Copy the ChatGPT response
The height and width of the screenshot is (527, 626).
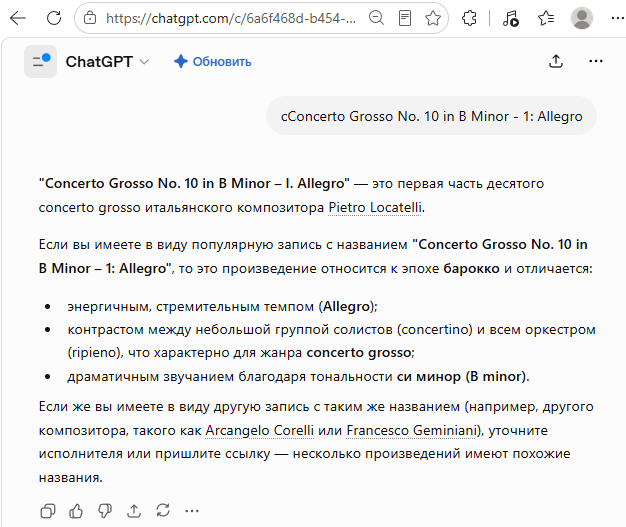click(x=48, y=511)
